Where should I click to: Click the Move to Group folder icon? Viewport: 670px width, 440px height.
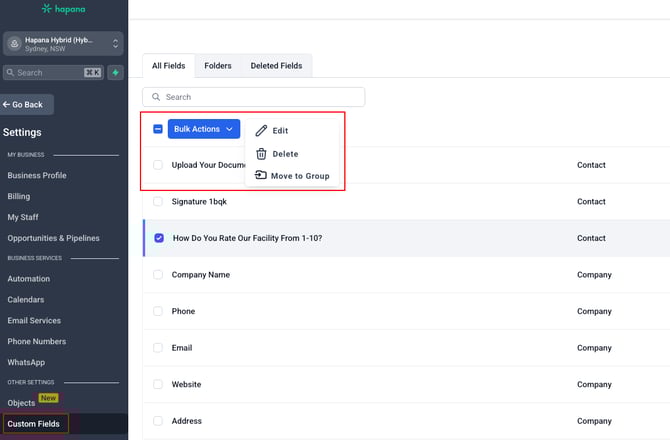[261, 176]
